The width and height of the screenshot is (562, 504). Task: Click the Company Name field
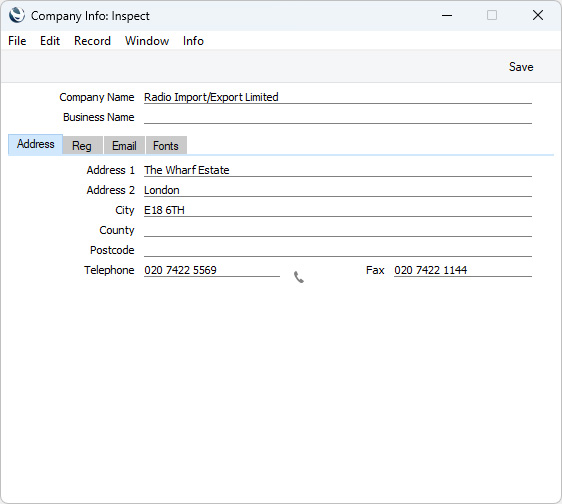click(x=338, y=97)
